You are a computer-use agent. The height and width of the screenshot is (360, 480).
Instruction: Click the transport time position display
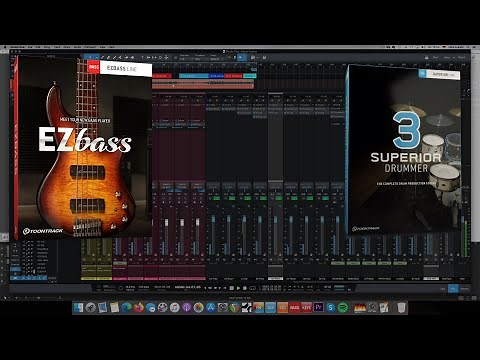188,287
